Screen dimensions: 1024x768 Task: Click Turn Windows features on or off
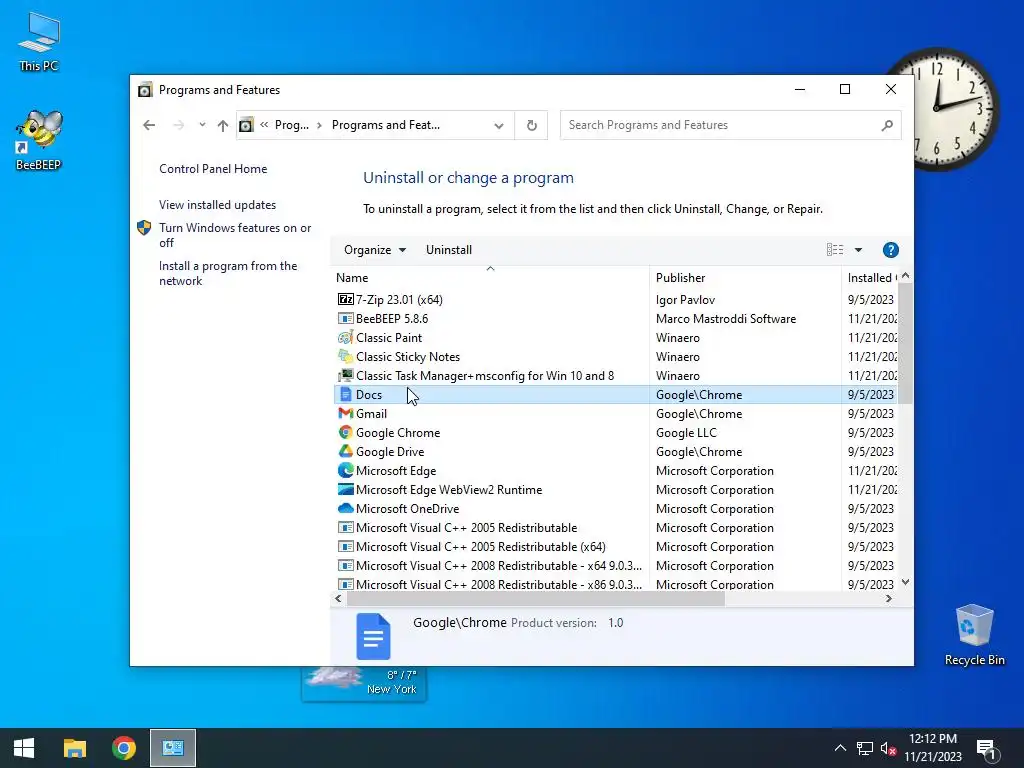pyautogui.click(x=235, y=235)
